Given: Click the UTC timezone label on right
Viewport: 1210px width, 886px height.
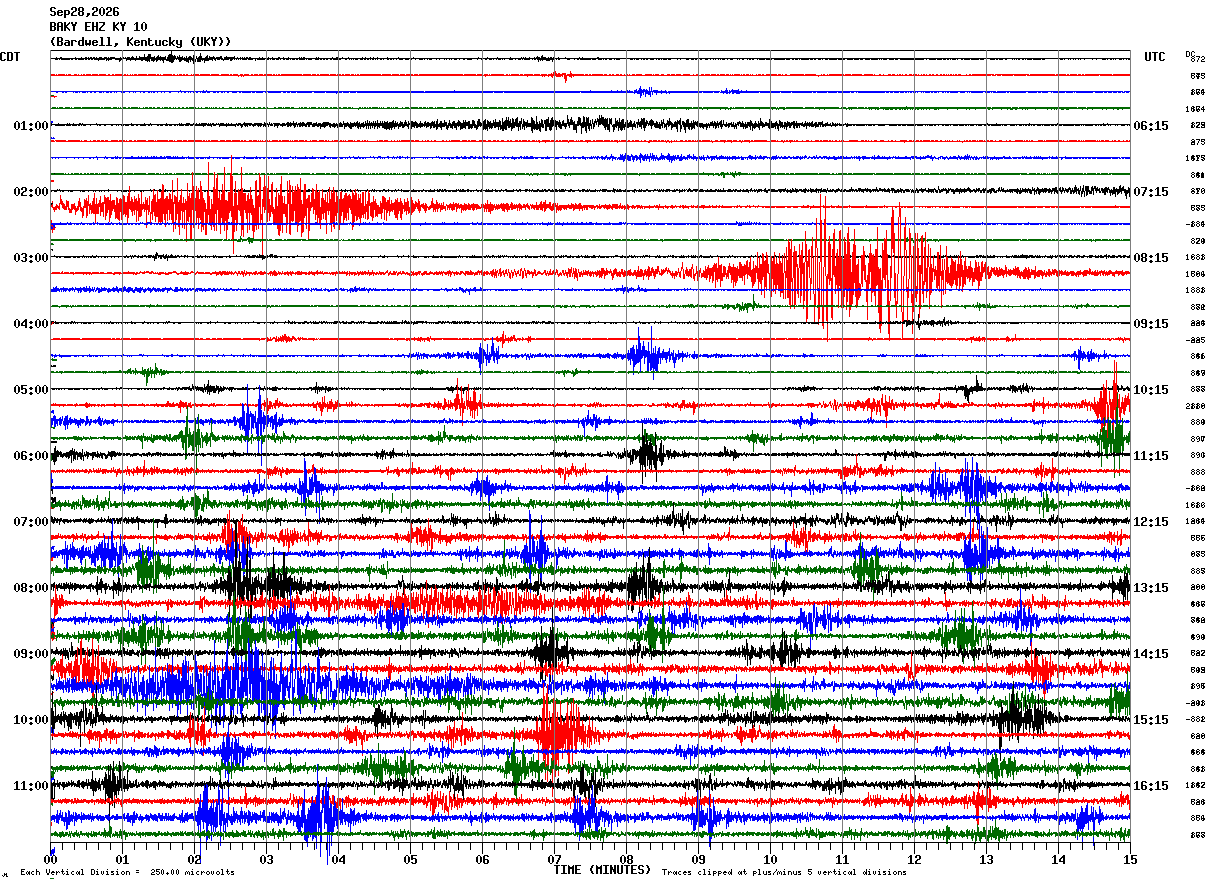Looking at the screenshot, I should 1155,57.
